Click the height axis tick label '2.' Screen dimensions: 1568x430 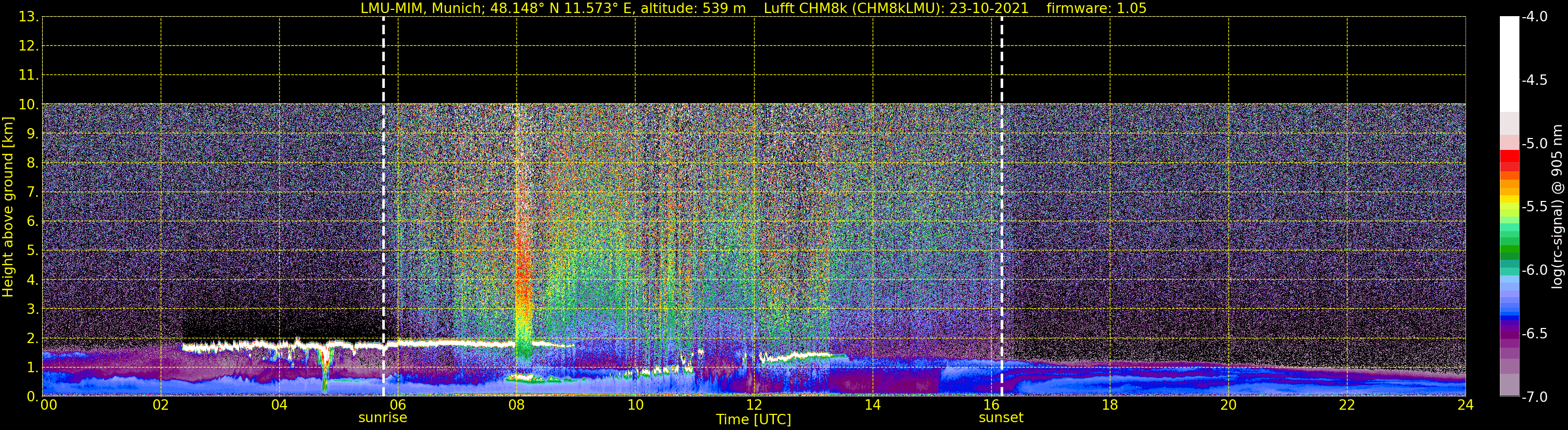tap(32, 338)
